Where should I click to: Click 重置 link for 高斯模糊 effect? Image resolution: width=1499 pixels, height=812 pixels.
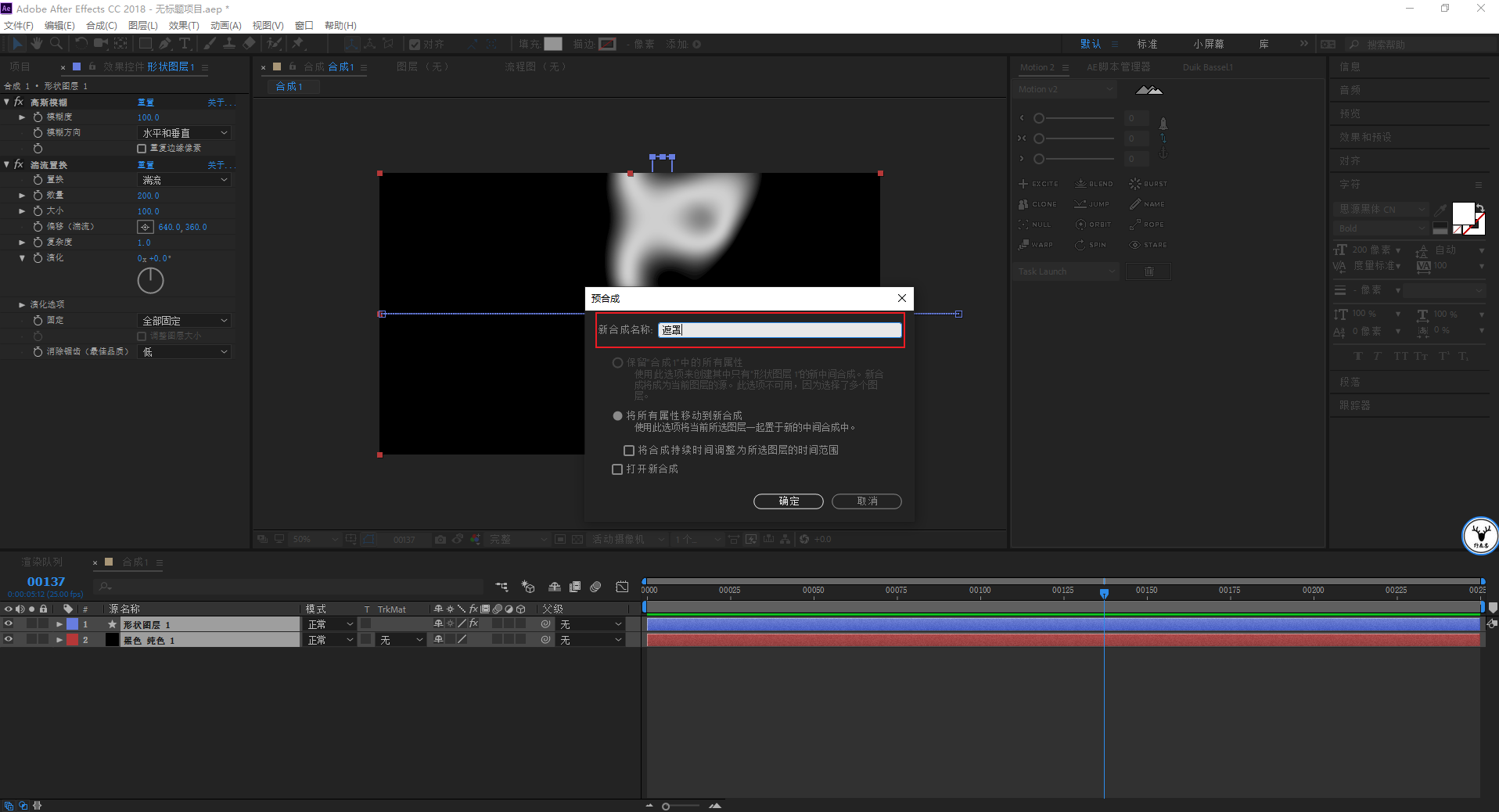(146, 102)
